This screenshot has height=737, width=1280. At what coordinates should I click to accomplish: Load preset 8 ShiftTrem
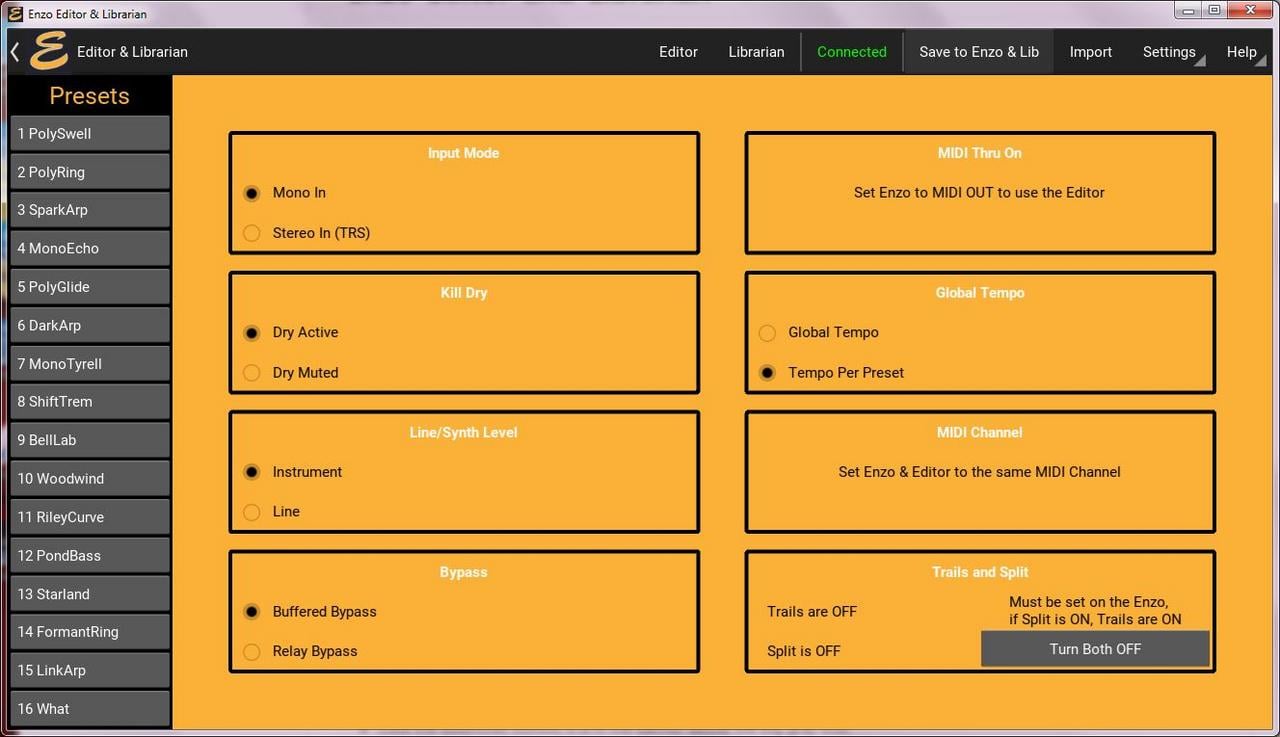[90, 402]
